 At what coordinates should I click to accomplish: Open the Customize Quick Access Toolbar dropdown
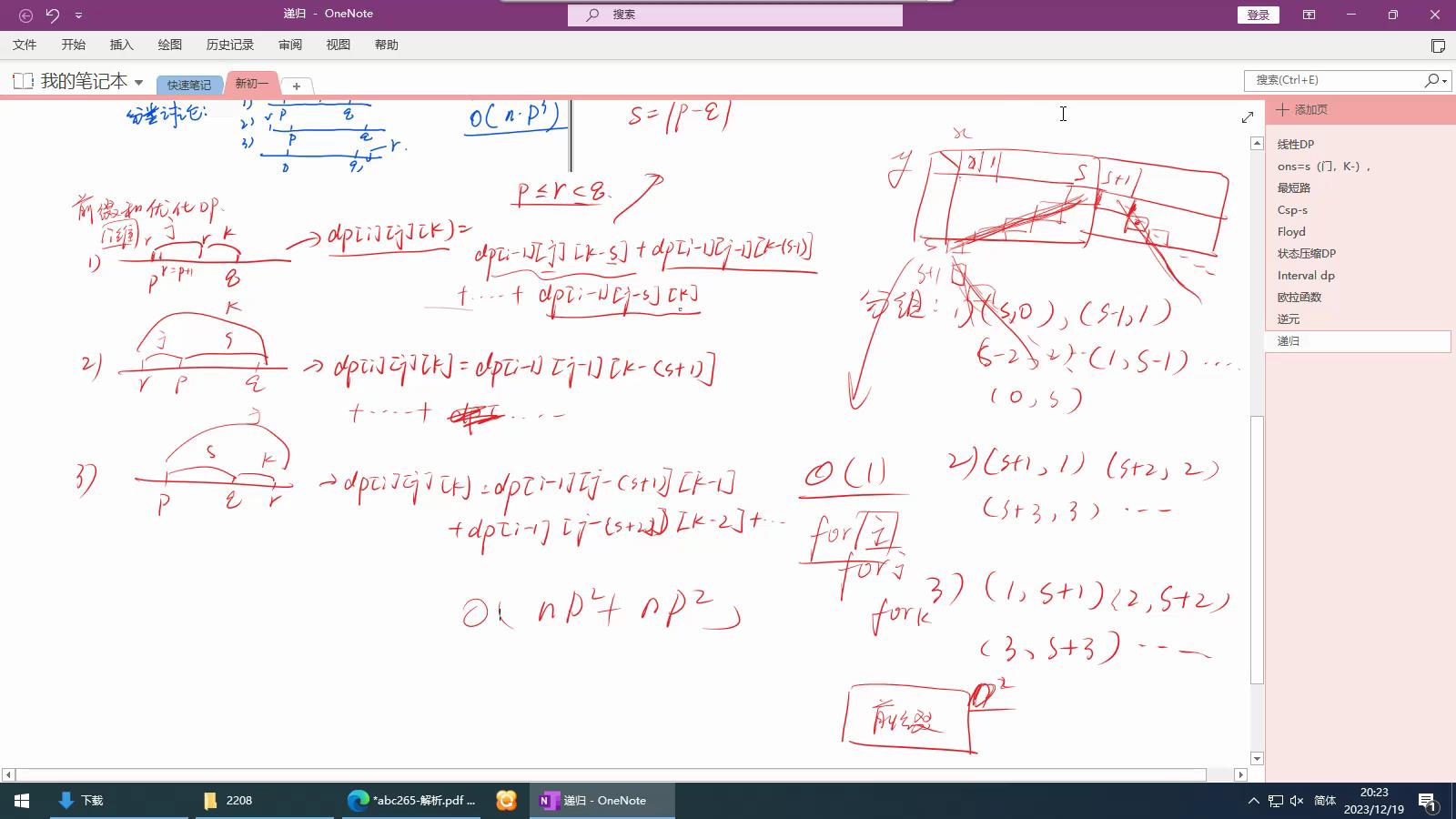pyautogui.click(x=78, y=15)
